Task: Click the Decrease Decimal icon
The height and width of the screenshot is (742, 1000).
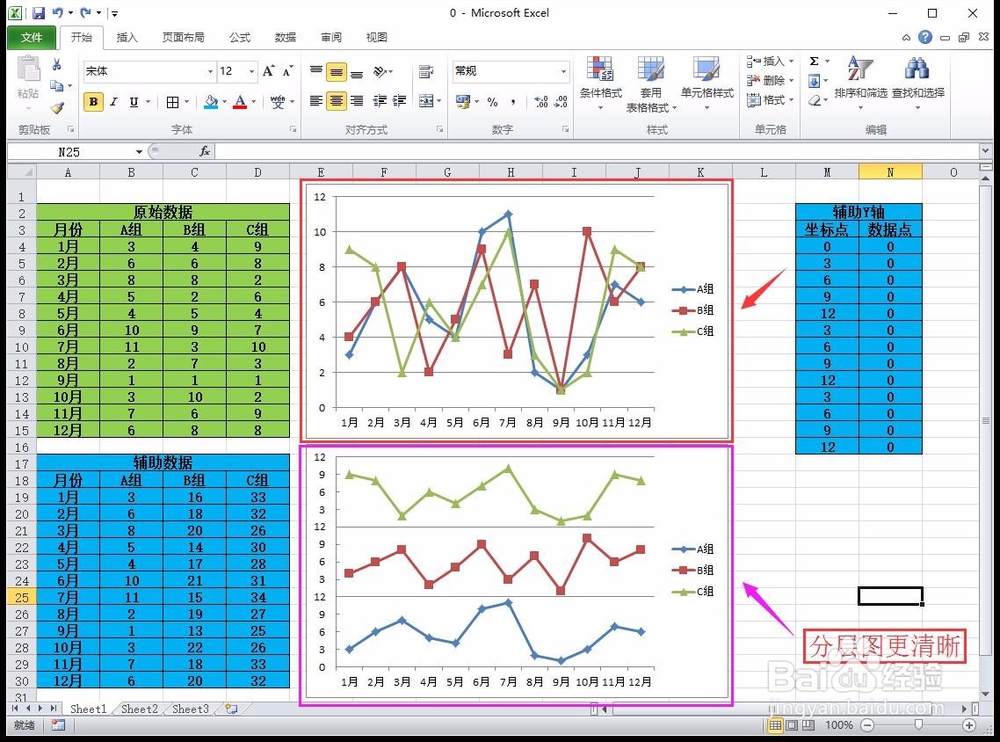Action: [x=561, y=101]
